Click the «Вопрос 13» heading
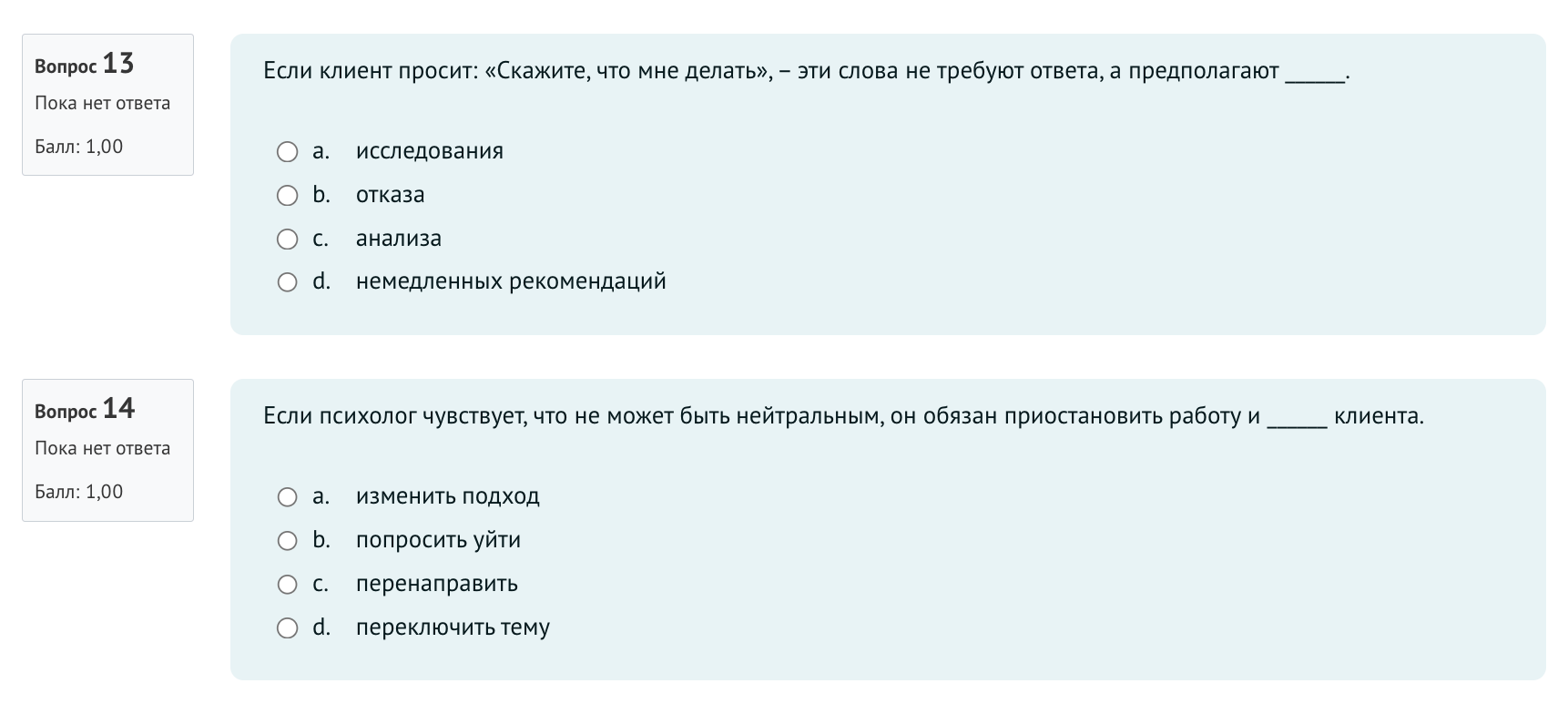1568x714 pixels. click(x=84, y=65)
